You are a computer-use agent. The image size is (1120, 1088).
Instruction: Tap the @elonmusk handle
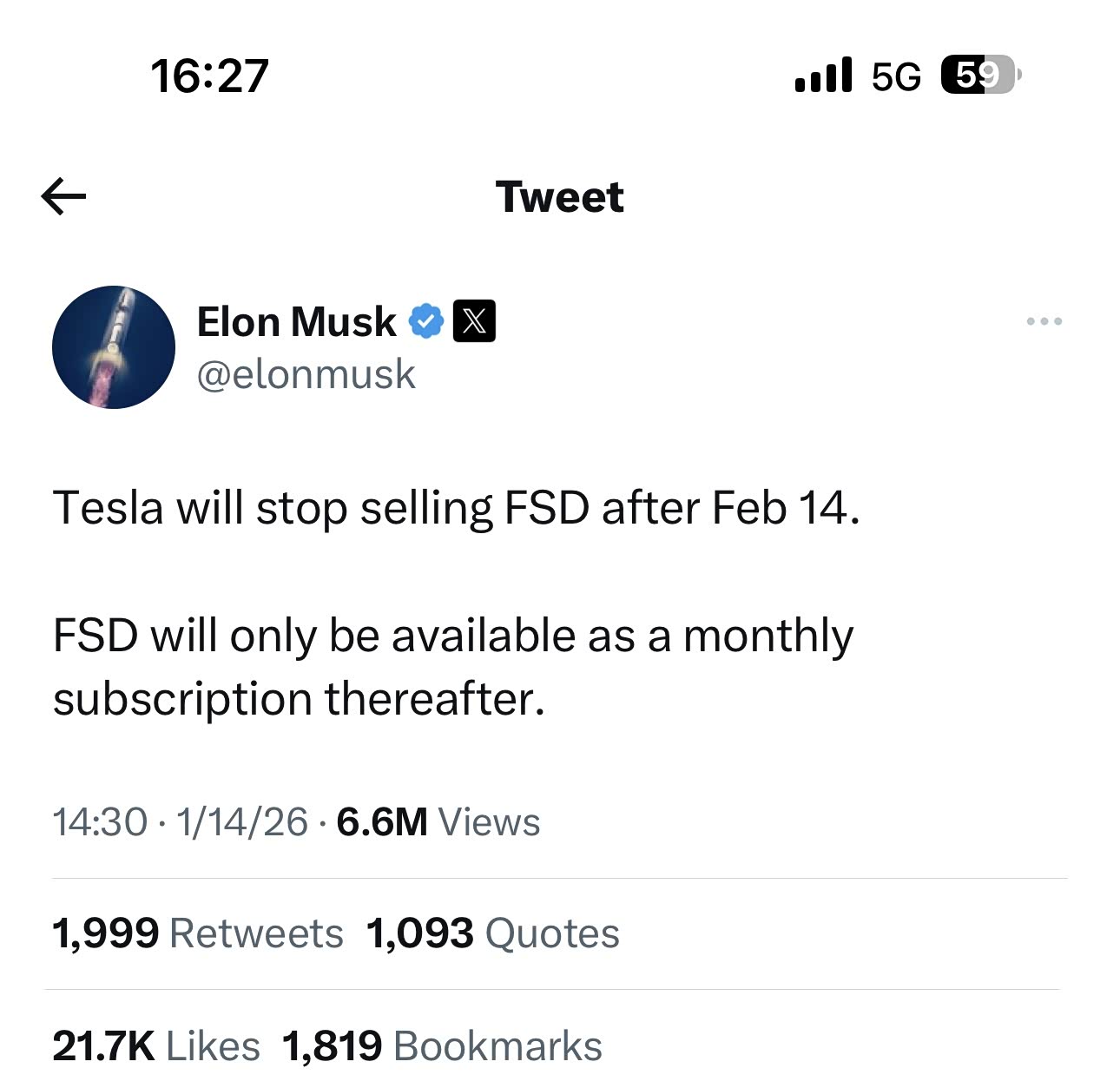[x=306, y=374]
